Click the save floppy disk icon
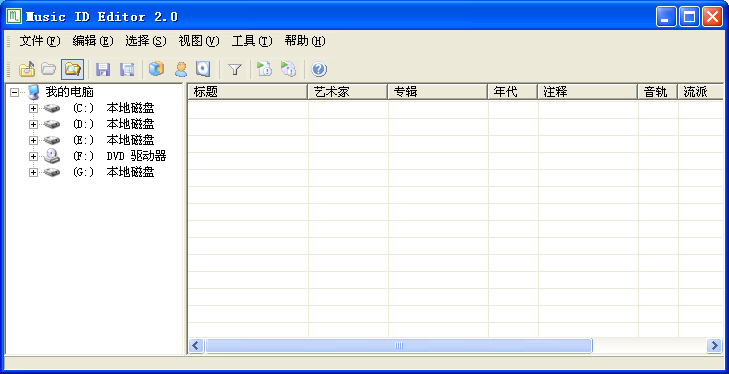This screenshot has width=729, height=374. pos(103,69)
